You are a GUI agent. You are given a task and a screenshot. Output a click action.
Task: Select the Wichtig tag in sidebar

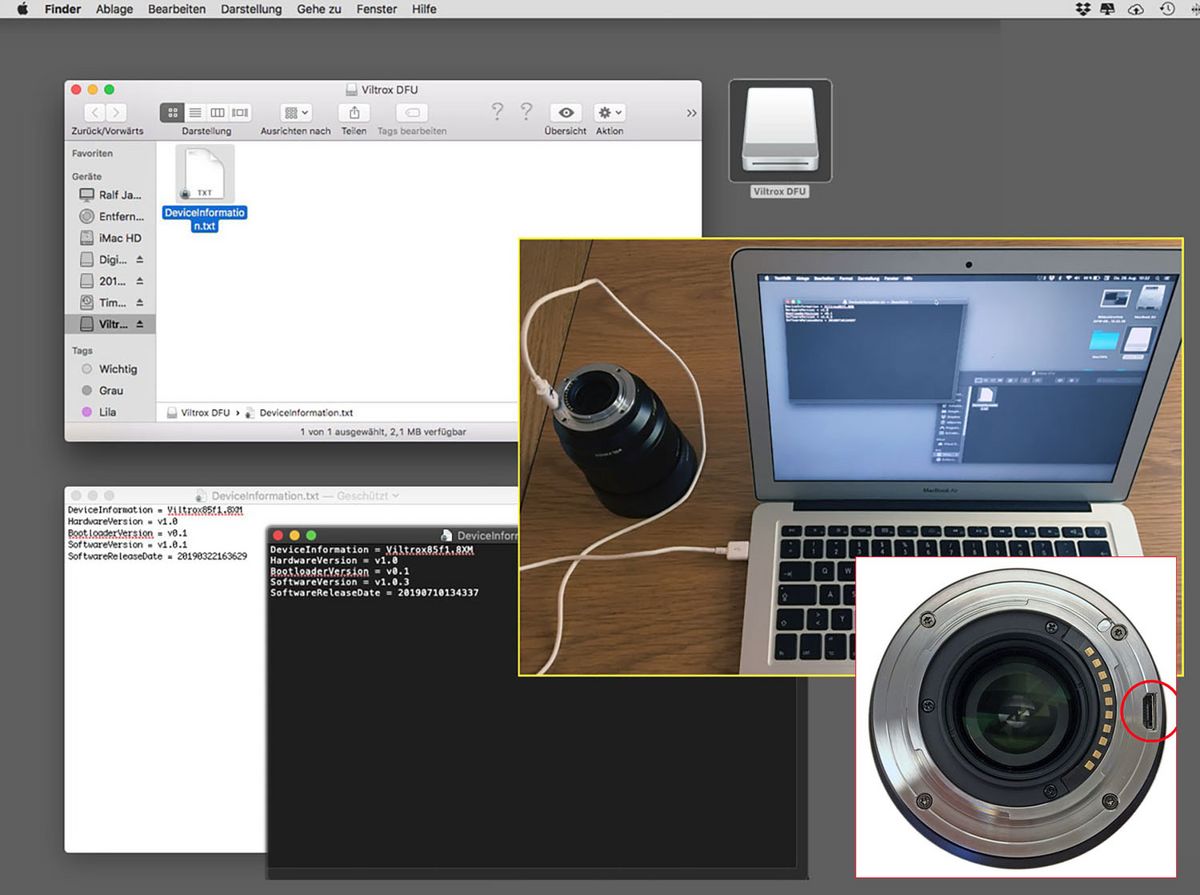(x=110, y=369)
